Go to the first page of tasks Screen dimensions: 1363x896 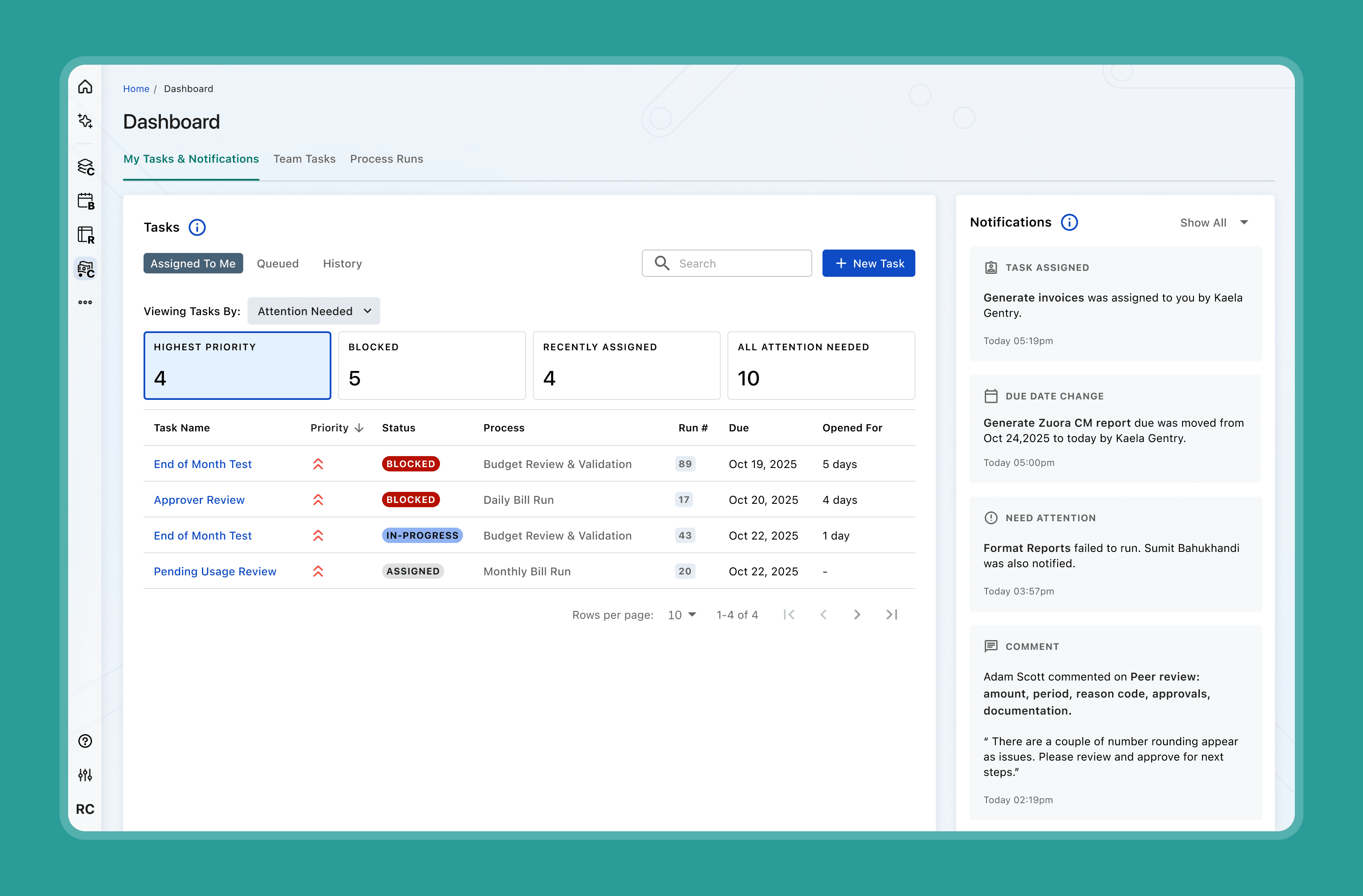click(x=789, y=615)
